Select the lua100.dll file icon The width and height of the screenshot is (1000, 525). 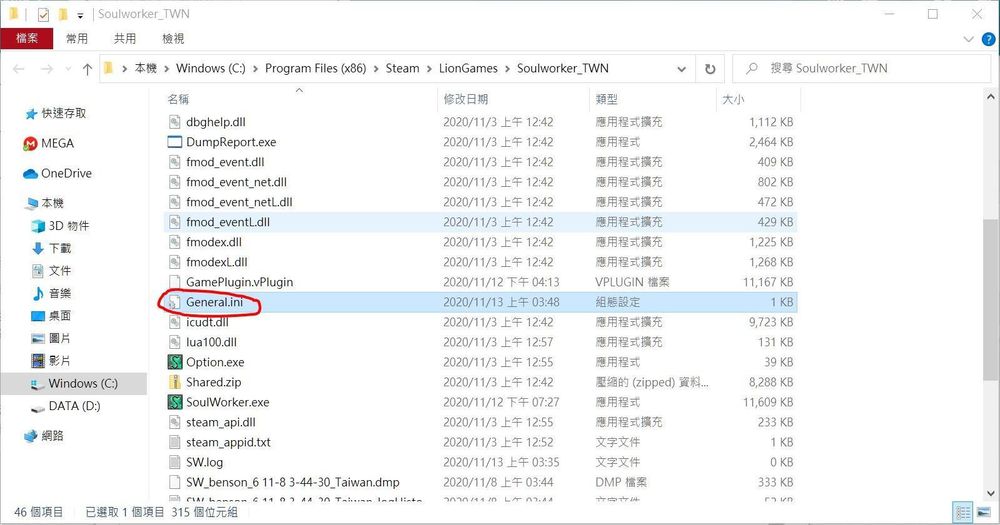pyautogui.click(x=174, y=342)
